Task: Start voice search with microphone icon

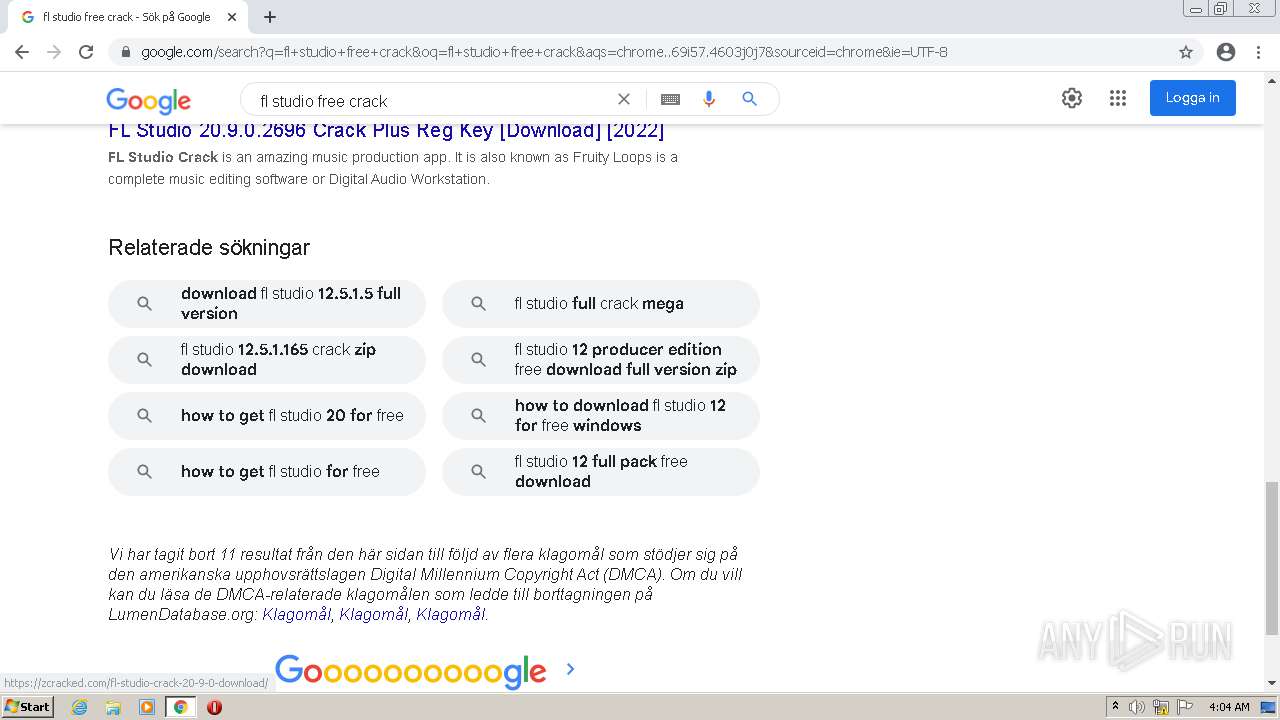Action: coord(709,99)
